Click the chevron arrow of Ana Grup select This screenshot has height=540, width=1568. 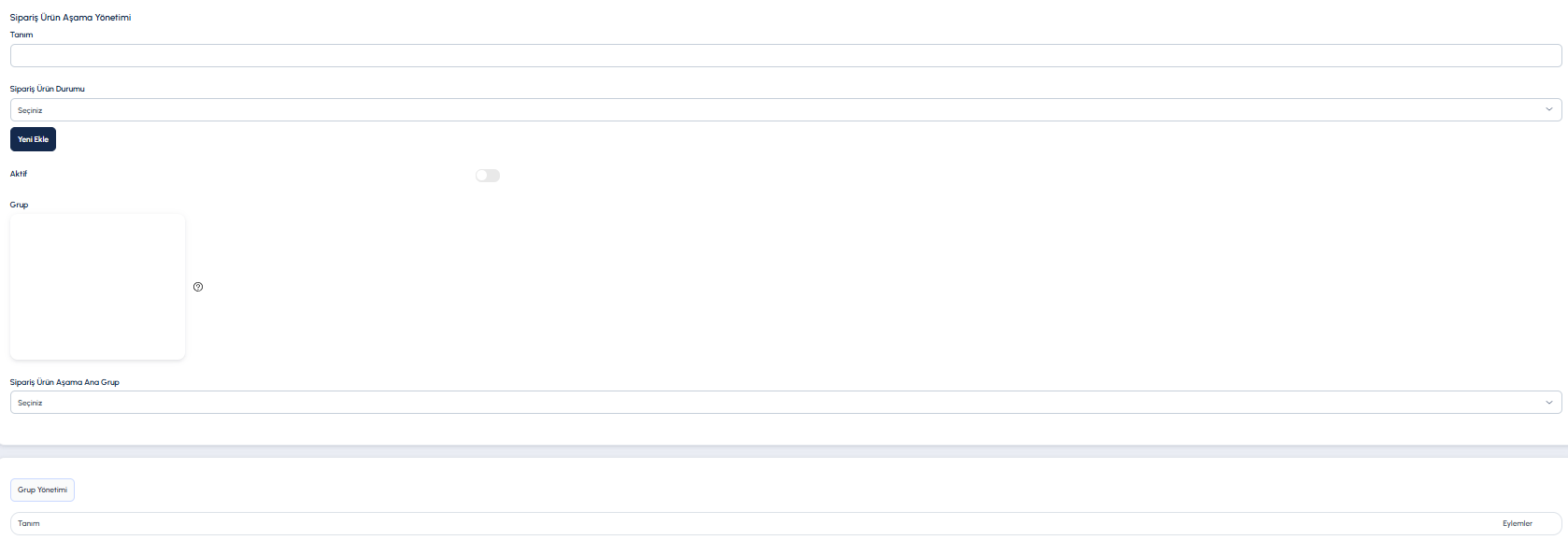click(x=1548, y=403)
